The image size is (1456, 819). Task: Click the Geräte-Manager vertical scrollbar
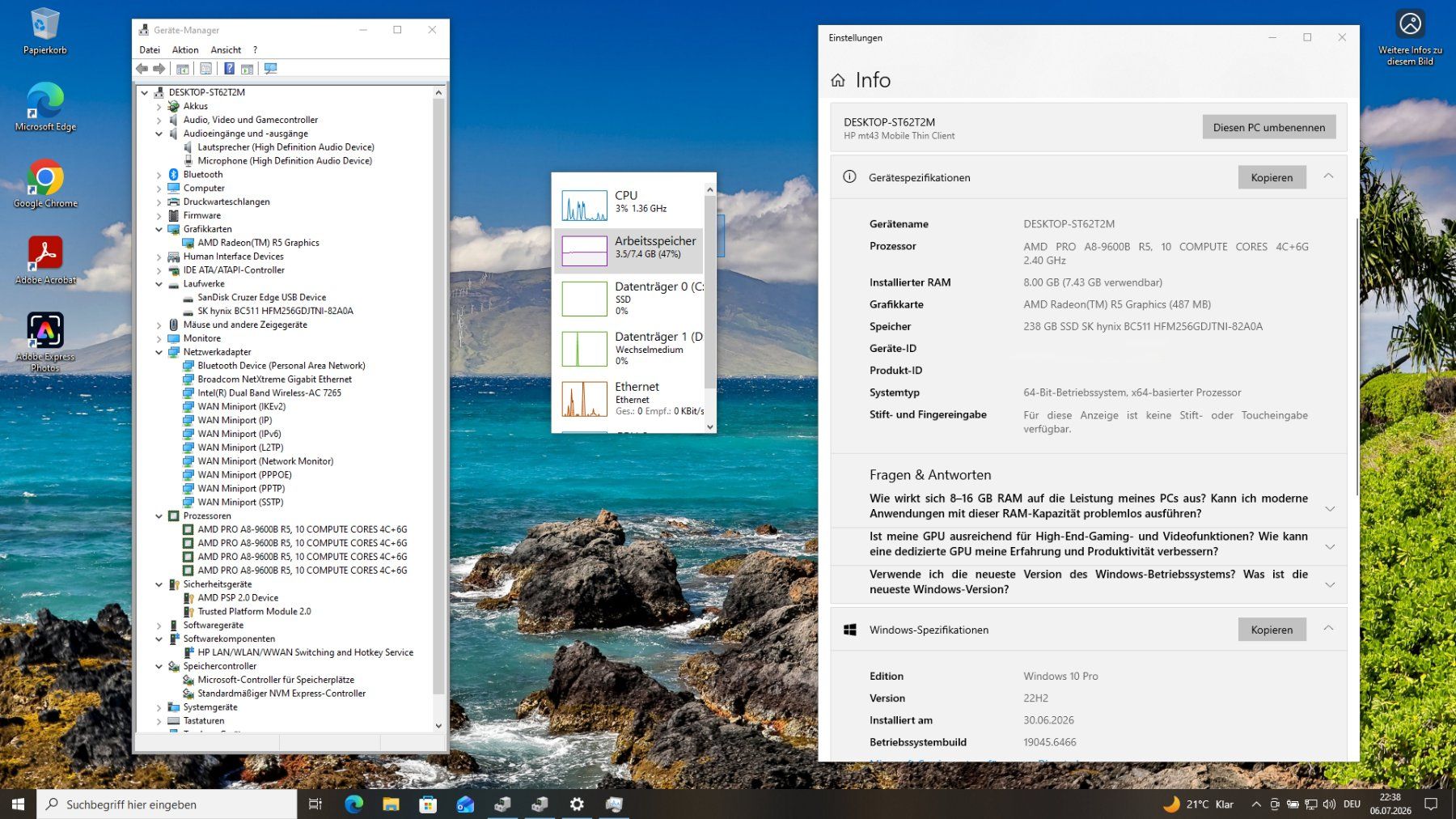[x=438, y=397]
